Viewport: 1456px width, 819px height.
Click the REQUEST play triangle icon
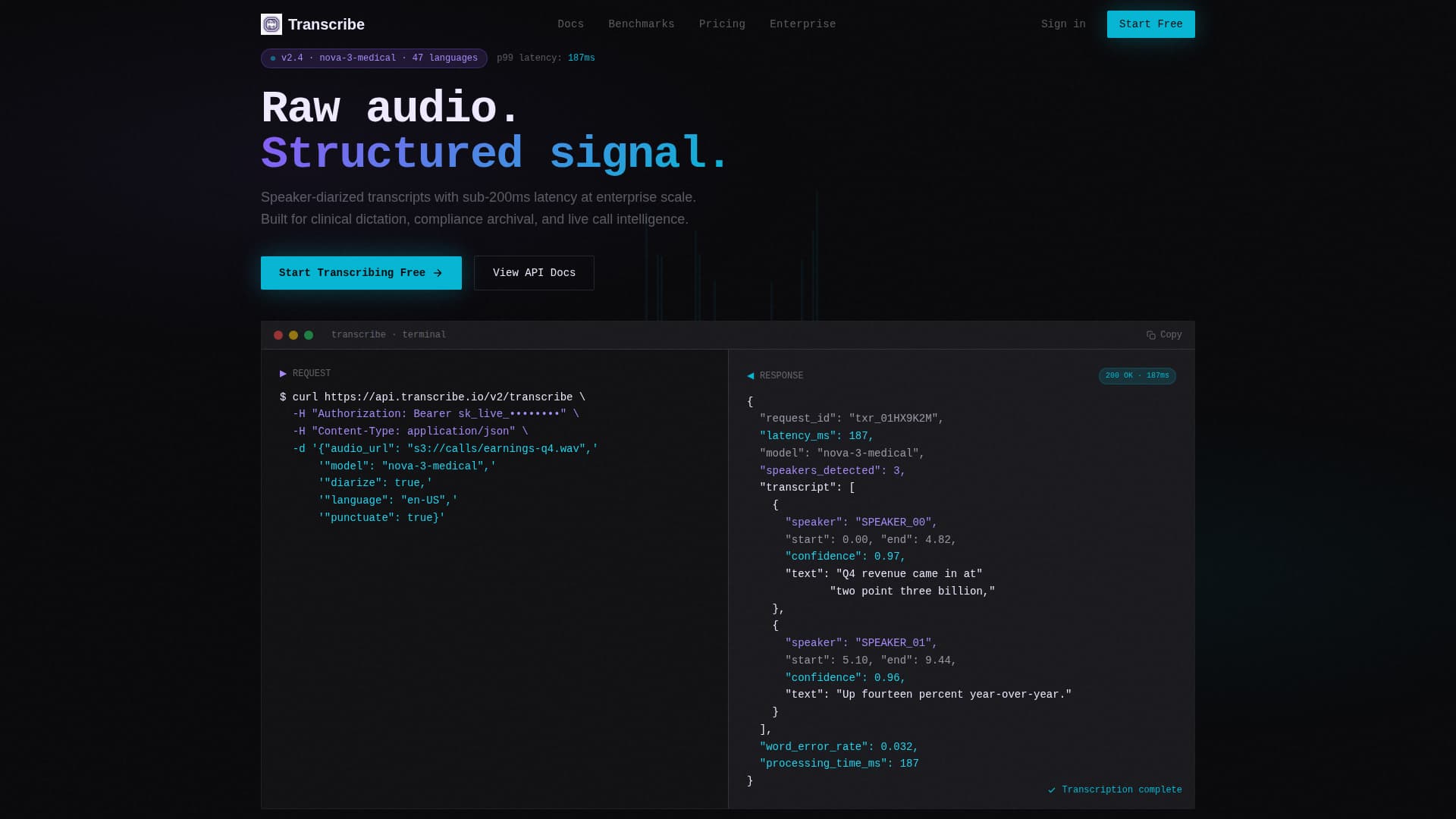tap(283, 374)
